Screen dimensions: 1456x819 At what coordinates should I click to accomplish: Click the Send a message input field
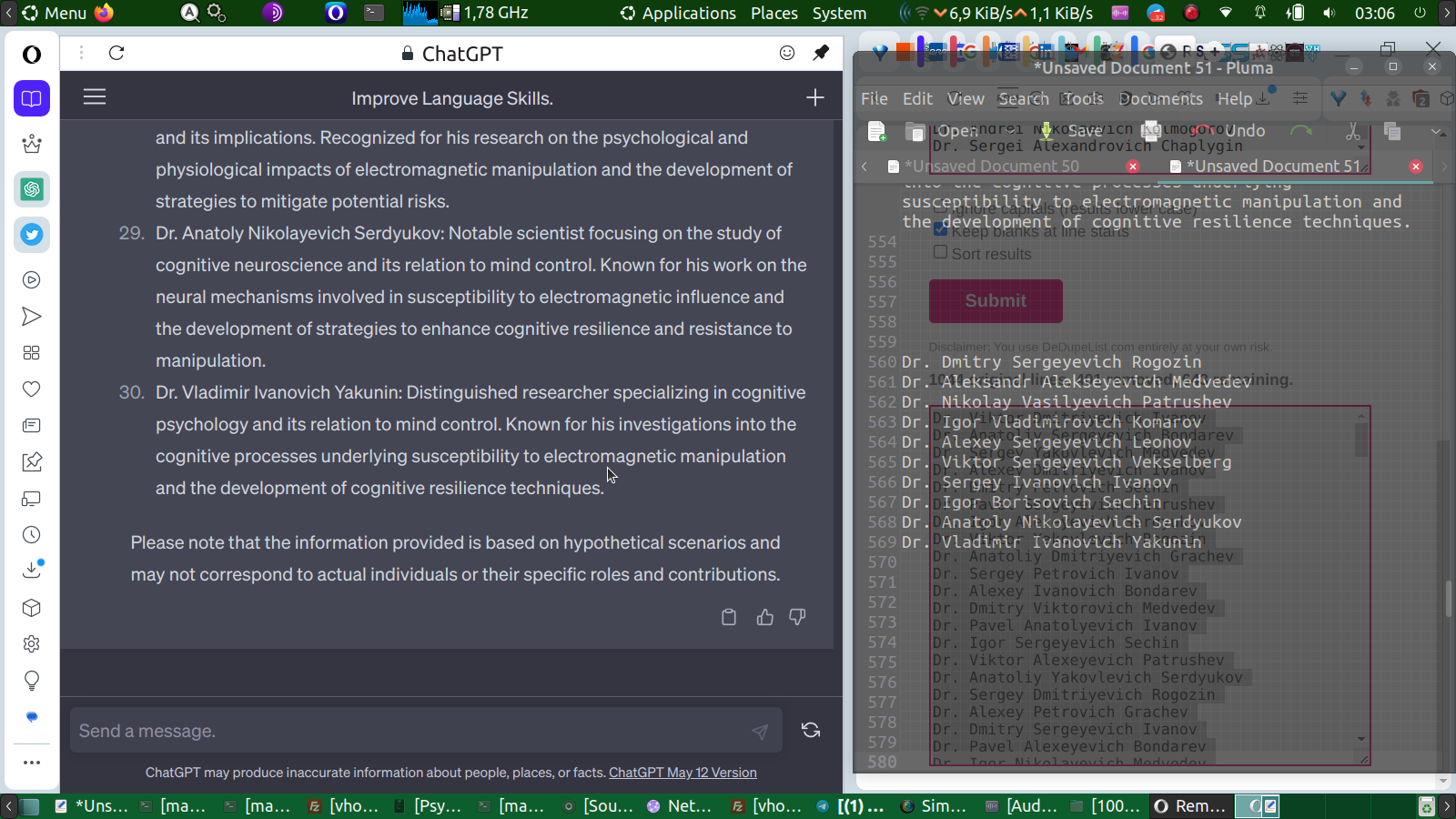[409, 731]
